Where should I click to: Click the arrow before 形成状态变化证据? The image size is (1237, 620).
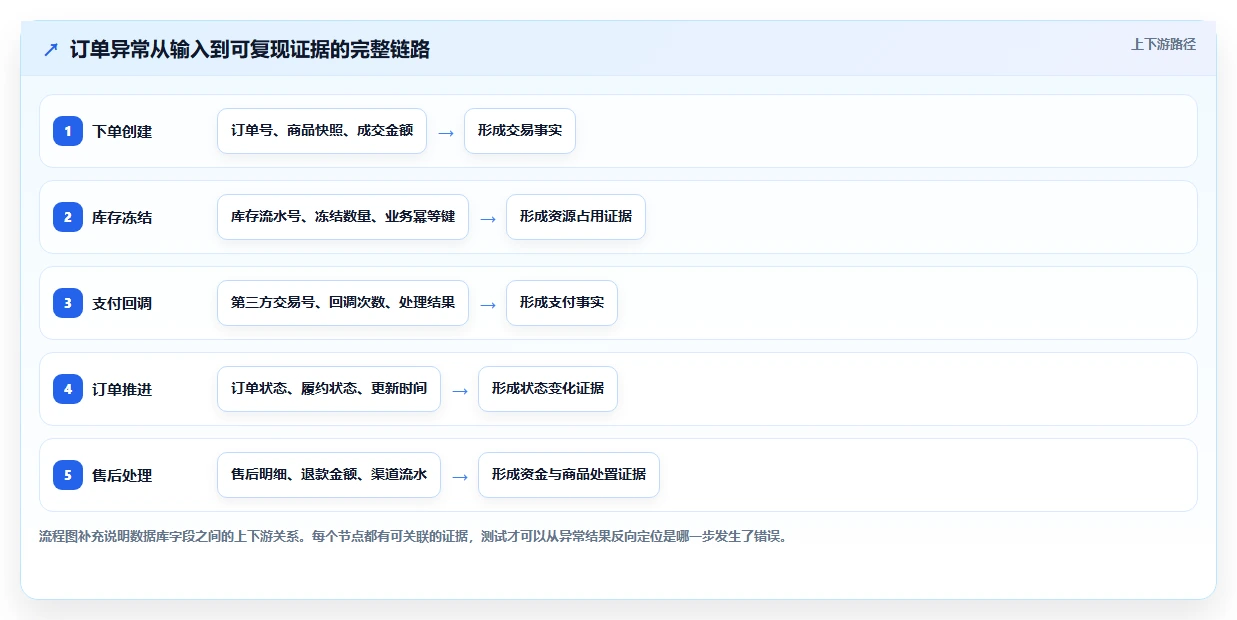460,390
